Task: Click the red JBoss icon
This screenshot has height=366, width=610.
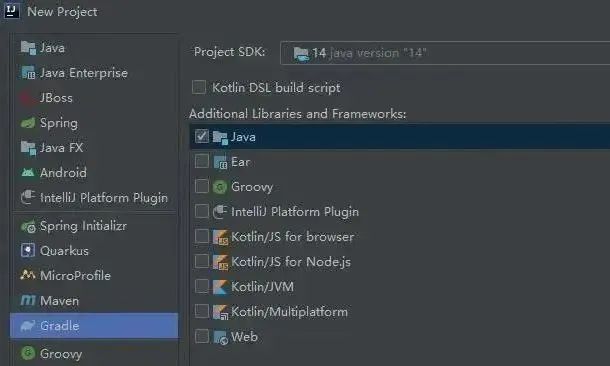Action: point(28,98)
